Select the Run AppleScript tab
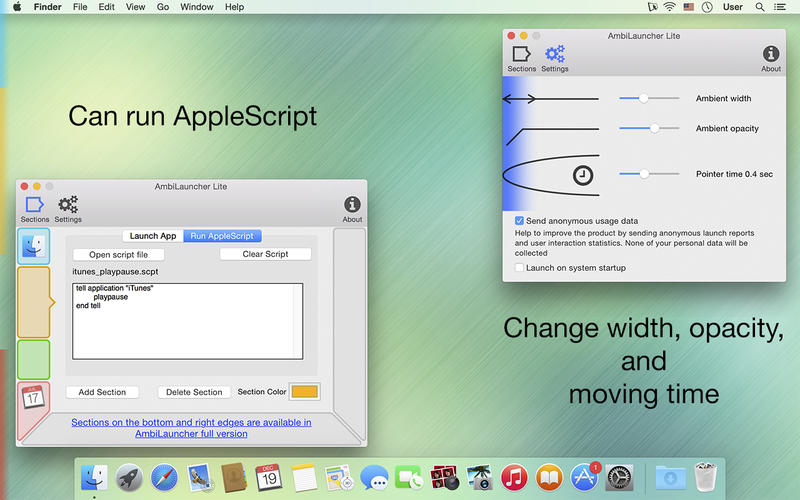The width and height of the screenshot is (800, 500). pyautogui.click(x=223, y=236)
